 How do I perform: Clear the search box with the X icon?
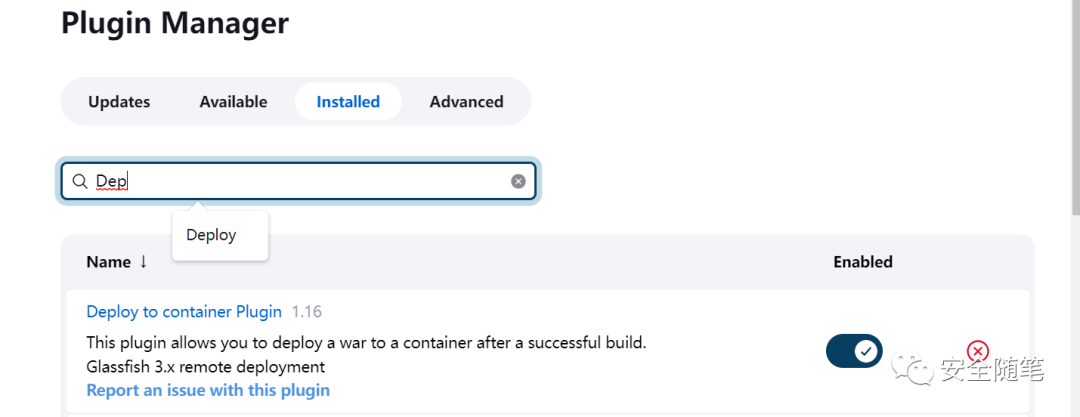[518, 181]
